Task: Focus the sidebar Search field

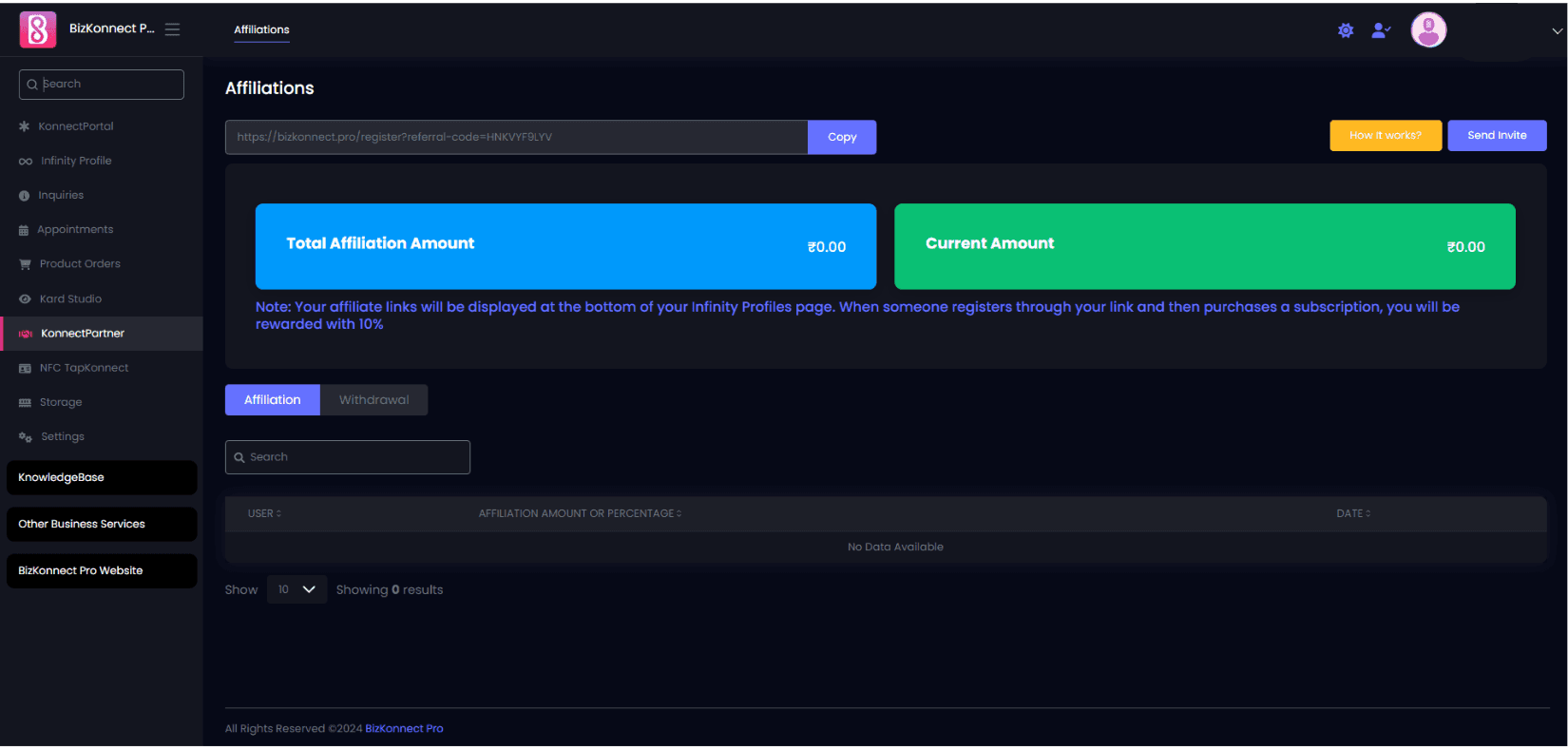Action: pos(102,85)
